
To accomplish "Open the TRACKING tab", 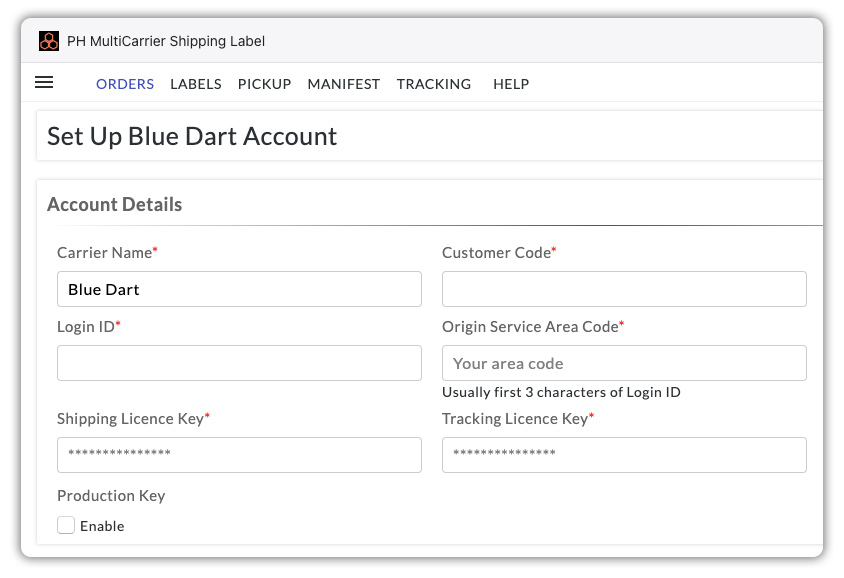I will point(434,84).
